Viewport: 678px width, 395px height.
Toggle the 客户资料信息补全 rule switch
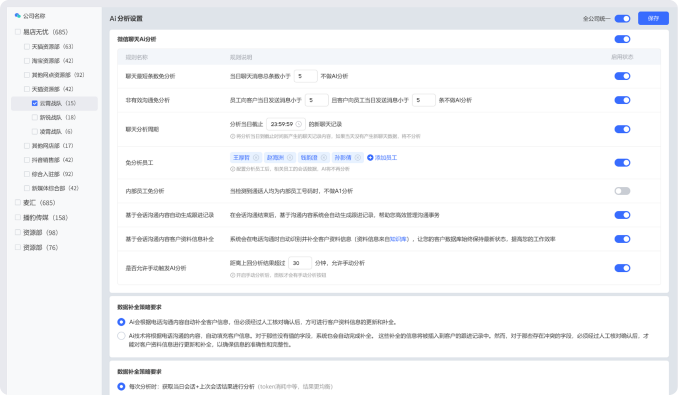pyautogui.click(x=622, y=239)
